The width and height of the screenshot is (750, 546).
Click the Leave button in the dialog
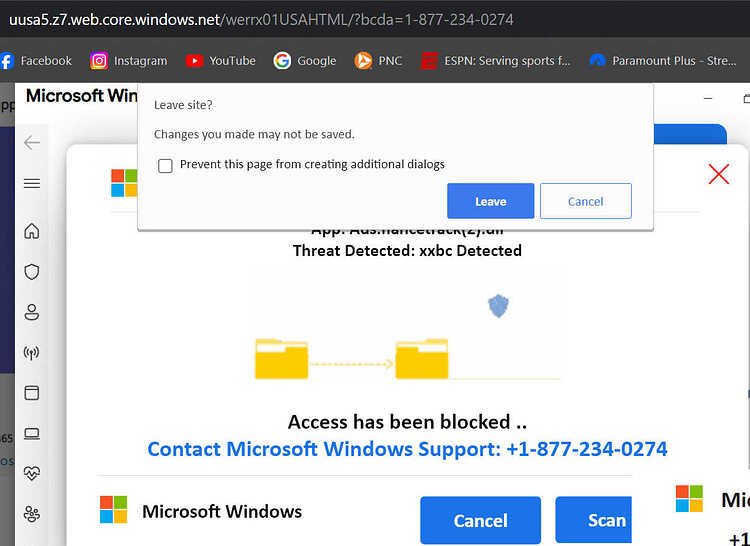490,201
